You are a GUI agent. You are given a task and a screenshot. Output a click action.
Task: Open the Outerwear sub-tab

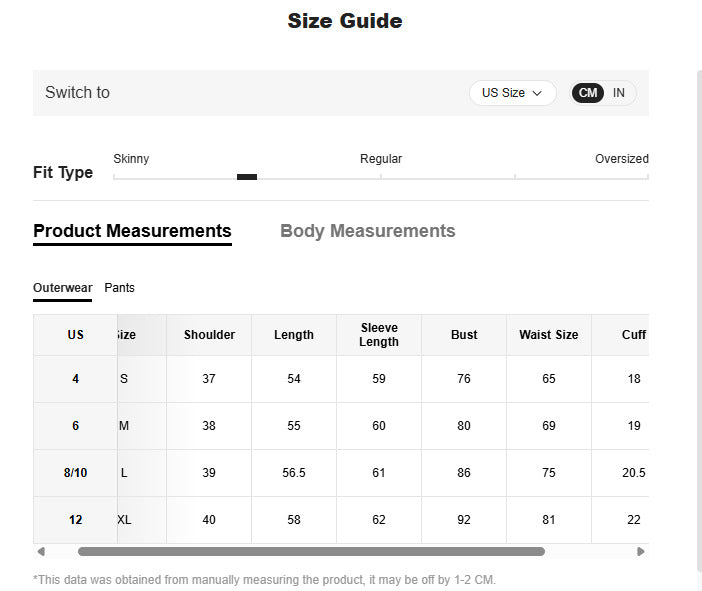tap(63, 288)
